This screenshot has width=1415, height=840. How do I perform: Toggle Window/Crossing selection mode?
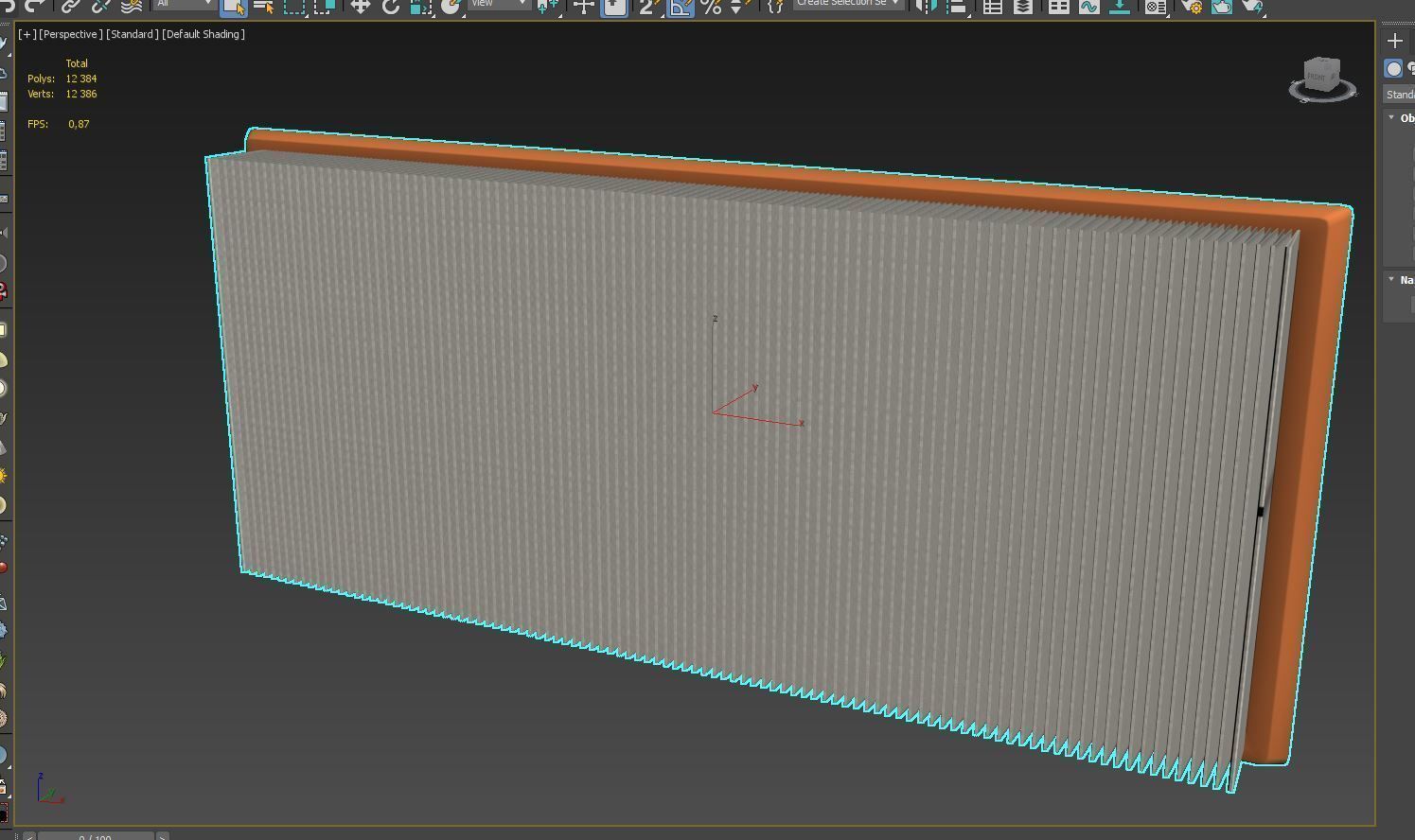click(325, 6)
